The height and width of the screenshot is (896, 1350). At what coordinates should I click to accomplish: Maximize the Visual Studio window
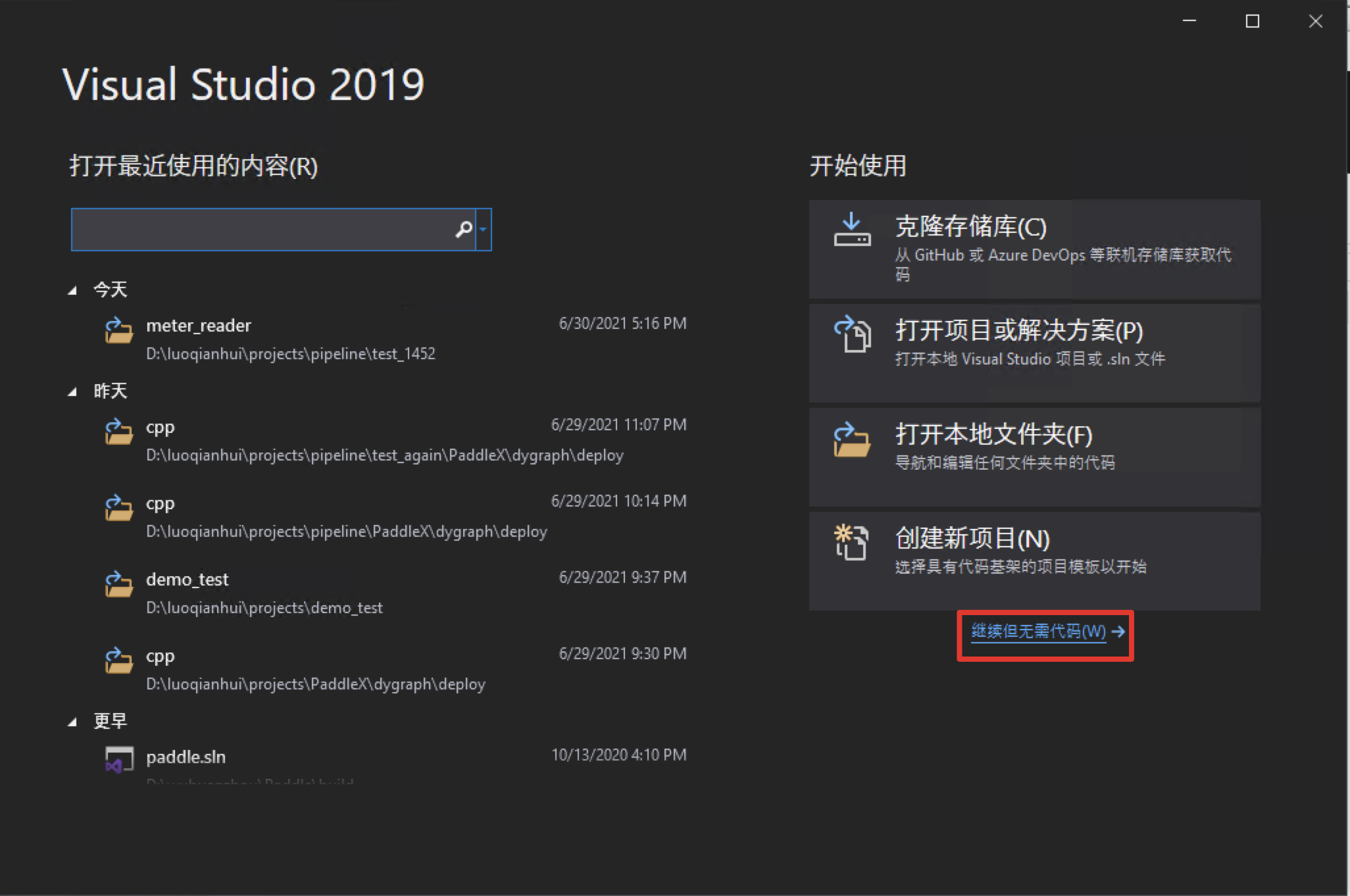(1253, 22)
